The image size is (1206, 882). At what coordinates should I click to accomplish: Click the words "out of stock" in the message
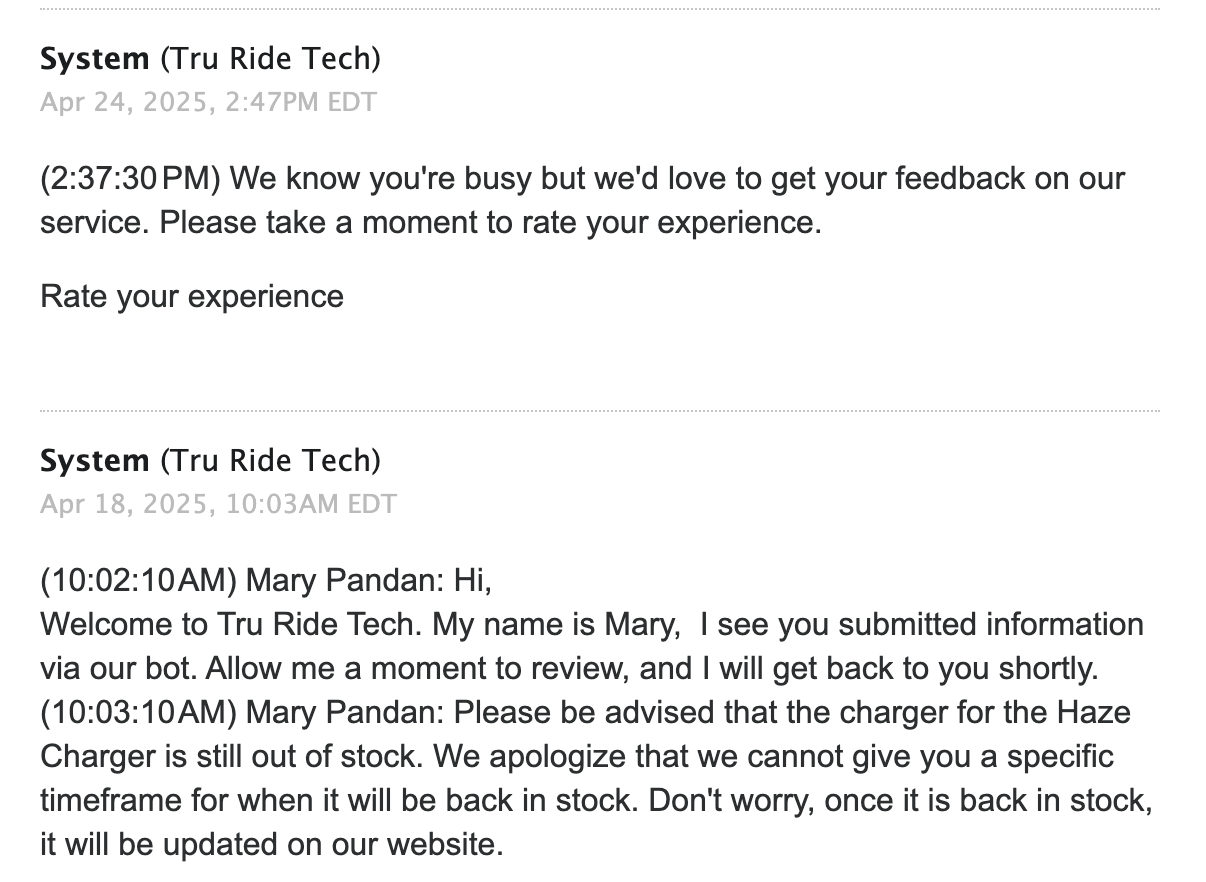pos(336,757)
